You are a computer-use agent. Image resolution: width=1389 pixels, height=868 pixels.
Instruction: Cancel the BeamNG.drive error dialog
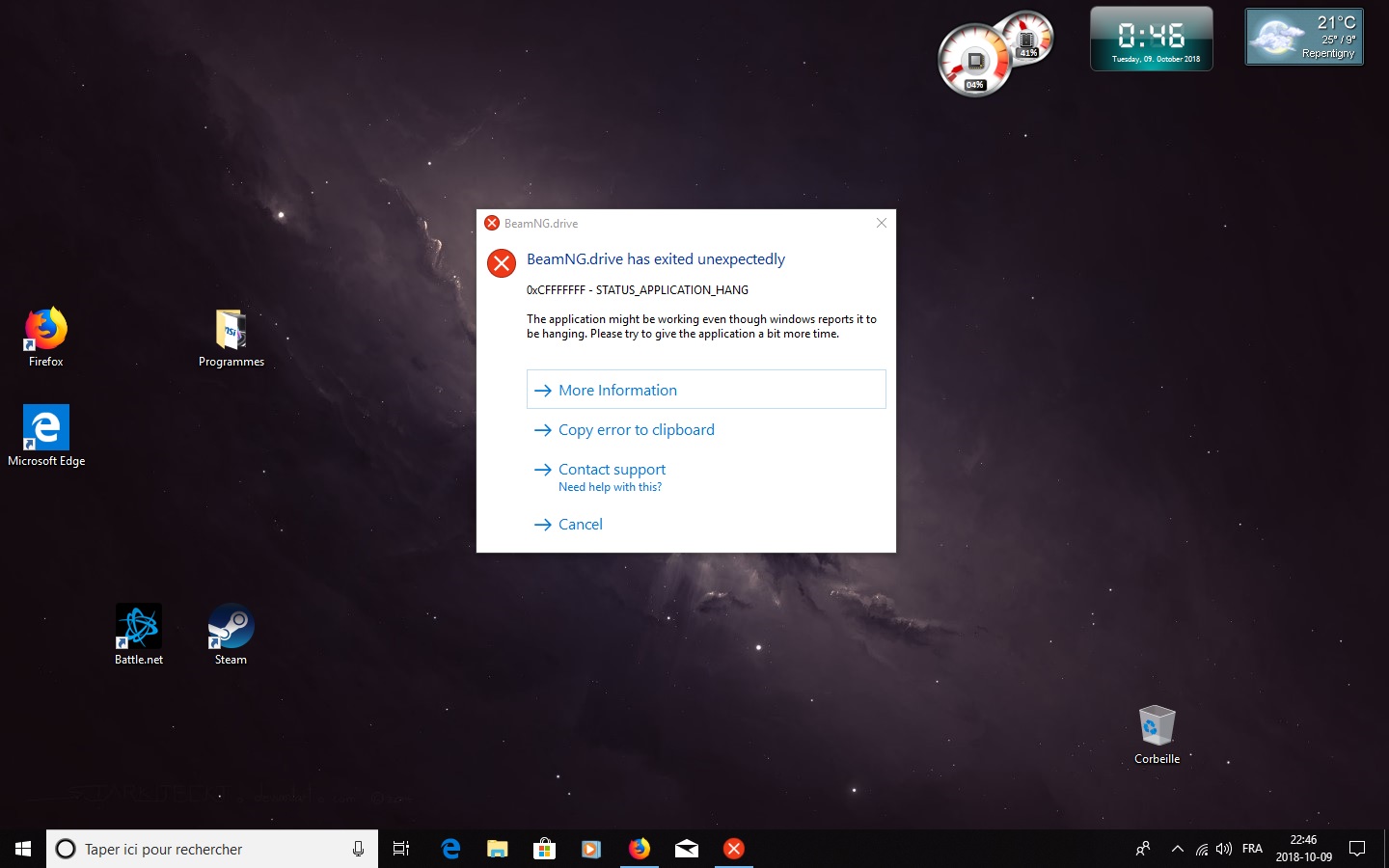pos(580,525)
